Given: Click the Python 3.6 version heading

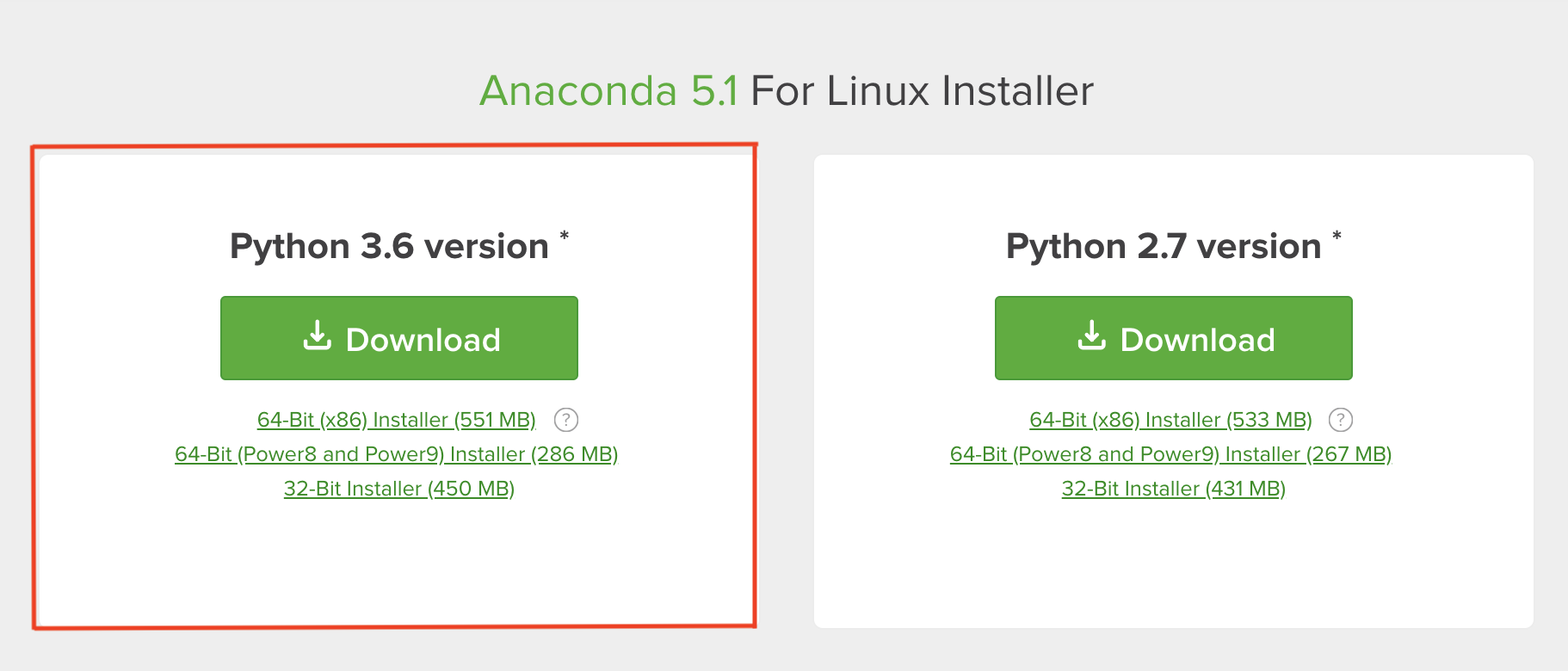Looking at the screenshot, I should (x=389, y=247).
